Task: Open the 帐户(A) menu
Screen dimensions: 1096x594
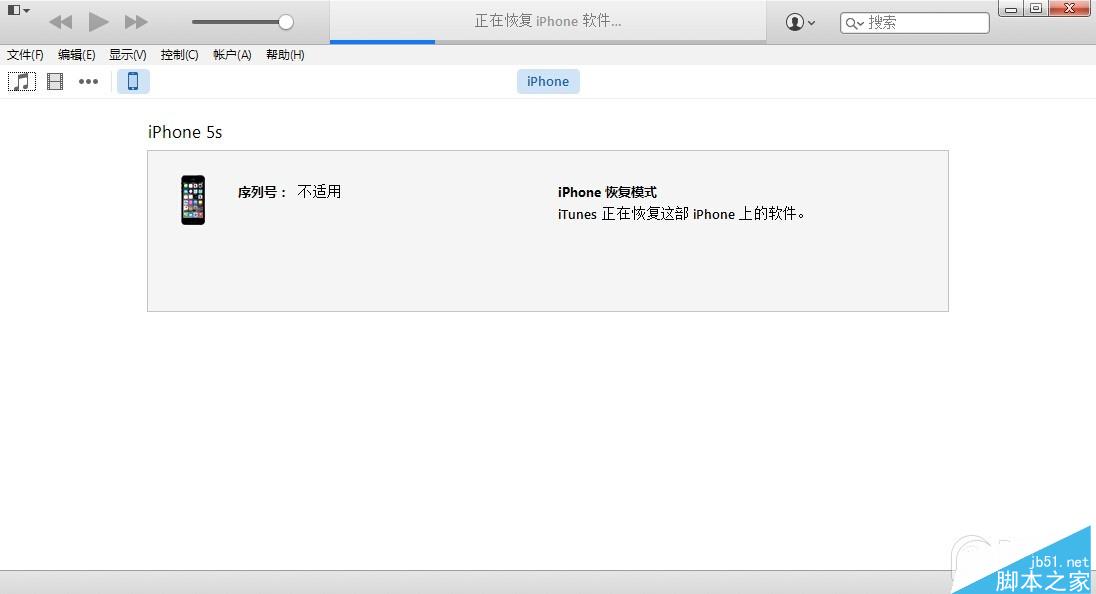Action: point(232,55)
